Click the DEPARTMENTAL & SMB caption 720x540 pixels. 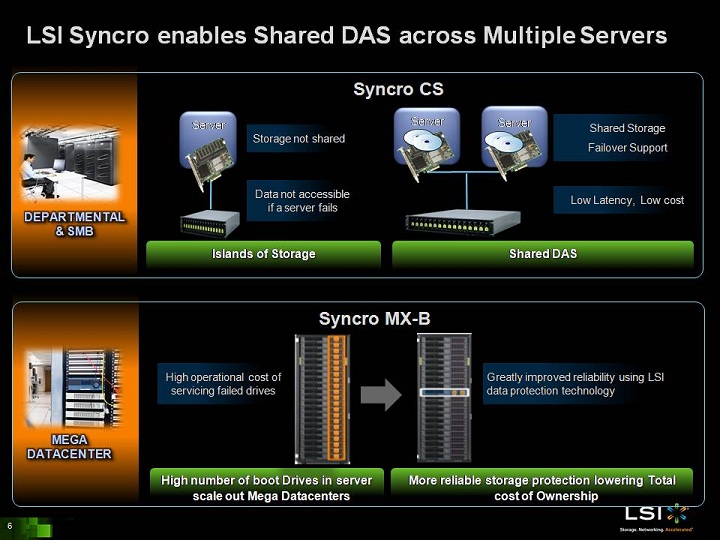click(x=74, y=224)
